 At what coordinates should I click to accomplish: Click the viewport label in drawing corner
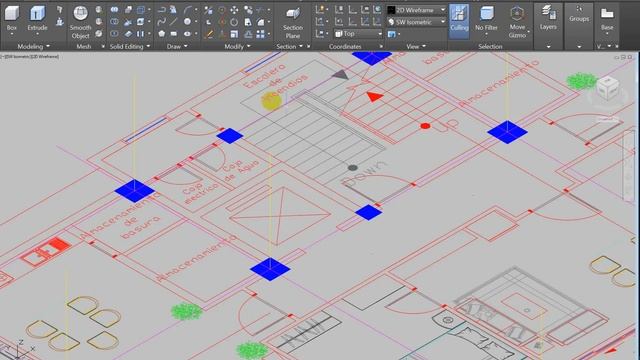click(30, 57)
